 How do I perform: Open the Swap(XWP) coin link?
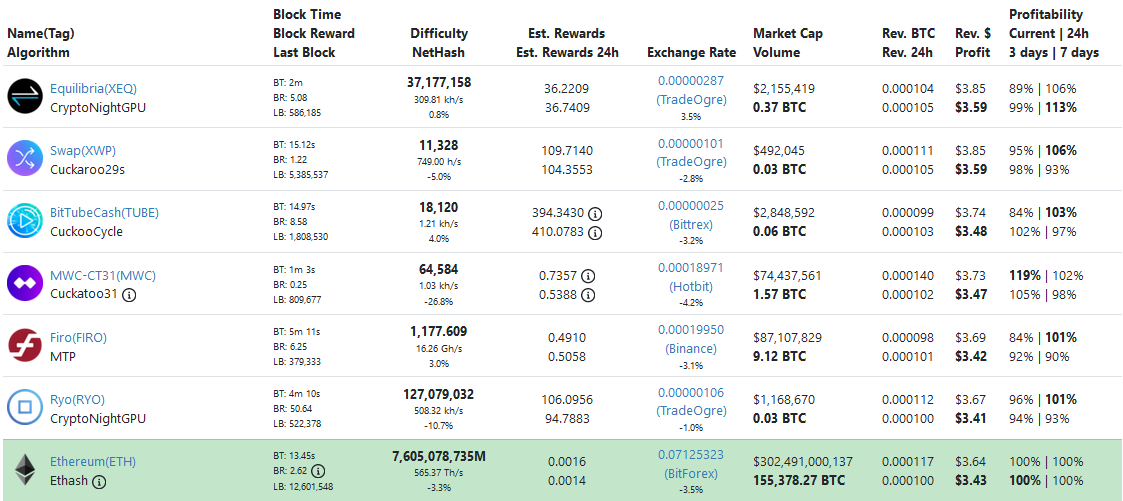click(x=82, y=151)
